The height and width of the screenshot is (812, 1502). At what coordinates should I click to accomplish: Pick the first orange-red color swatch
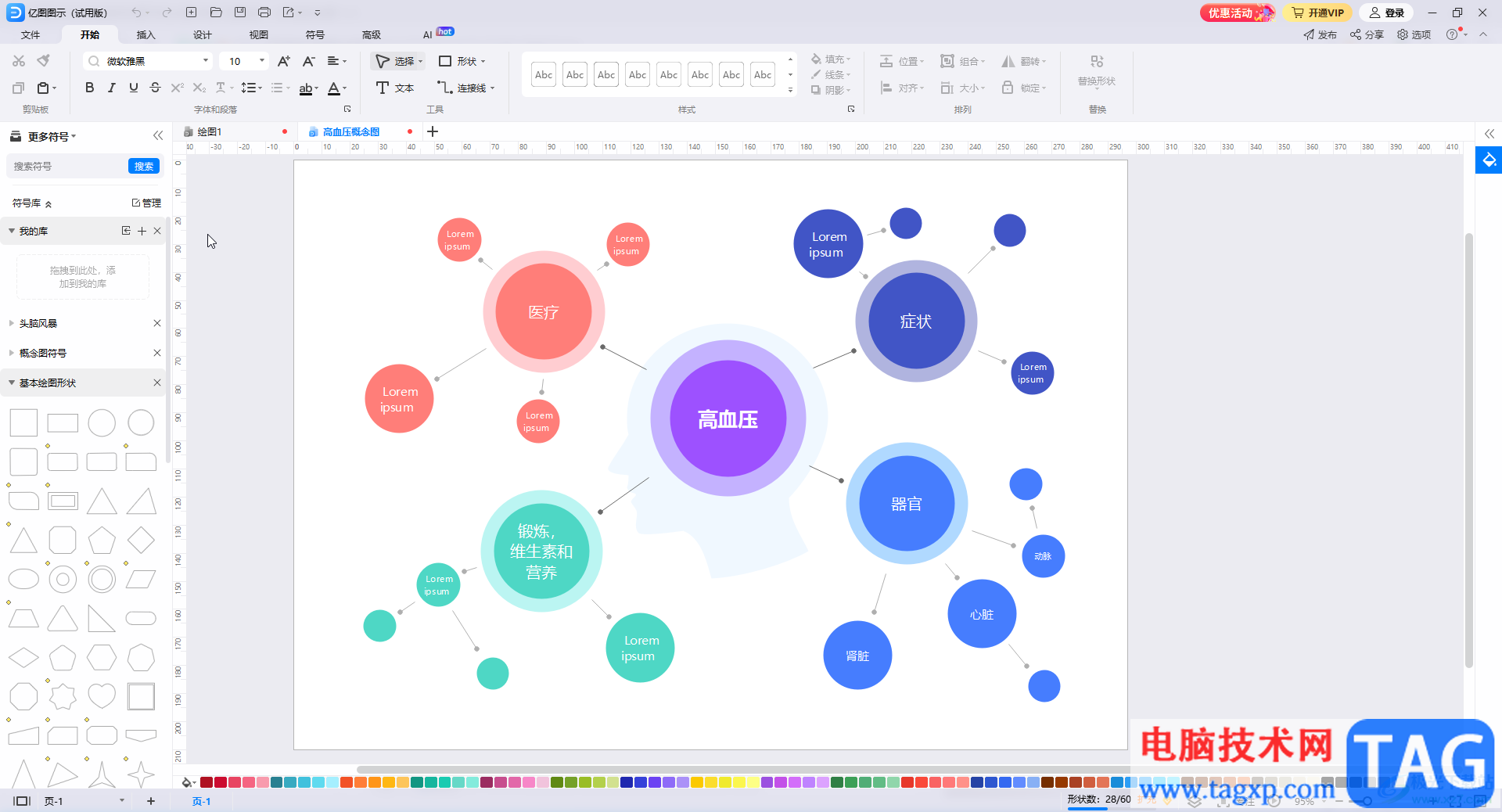tap(347, 782)
